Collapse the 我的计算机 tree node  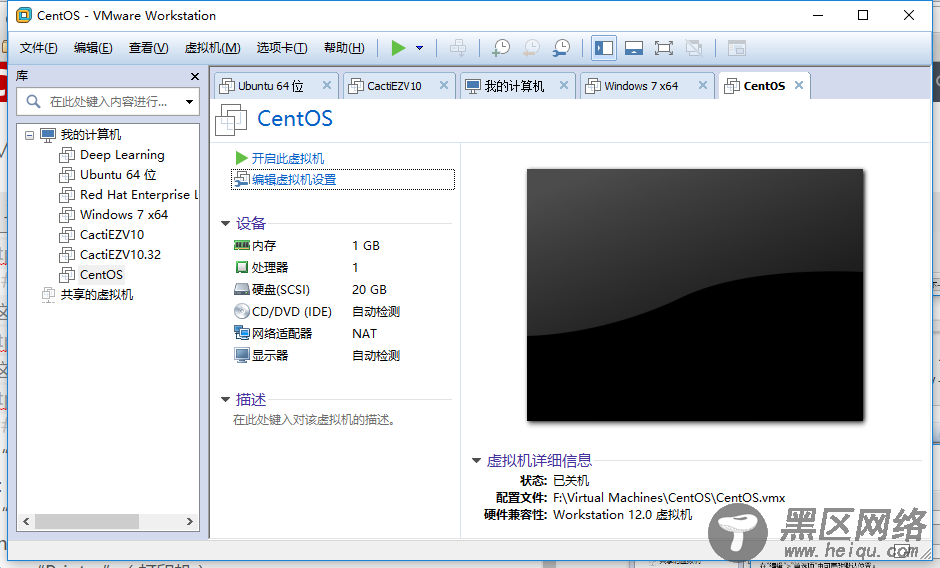[x=29, y=135]
